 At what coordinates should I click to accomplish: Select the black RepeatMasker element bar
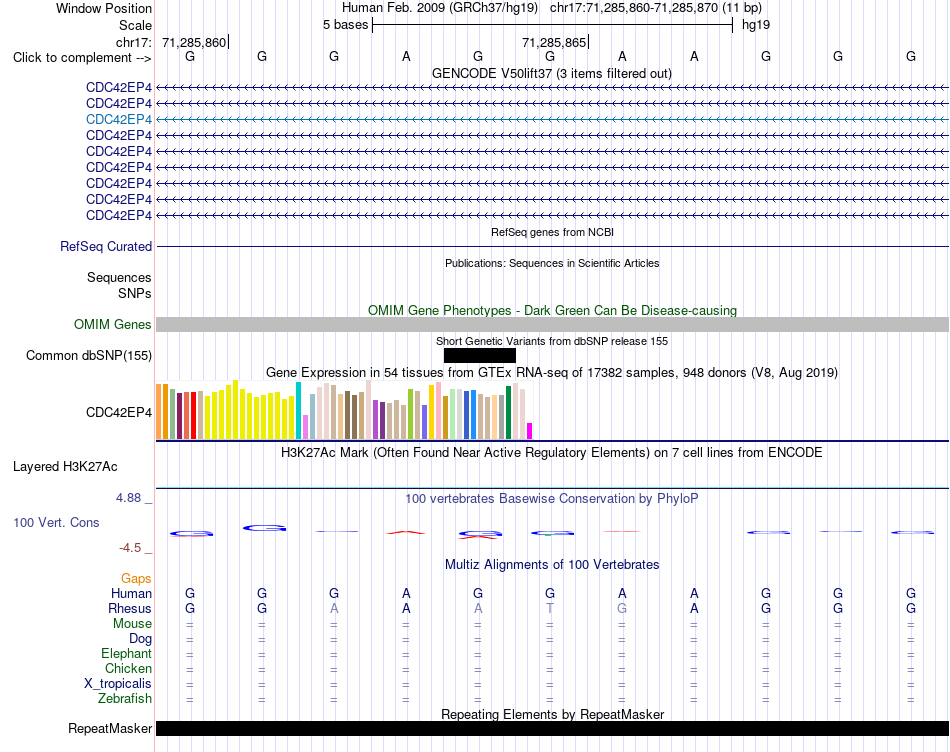point(552,728)
